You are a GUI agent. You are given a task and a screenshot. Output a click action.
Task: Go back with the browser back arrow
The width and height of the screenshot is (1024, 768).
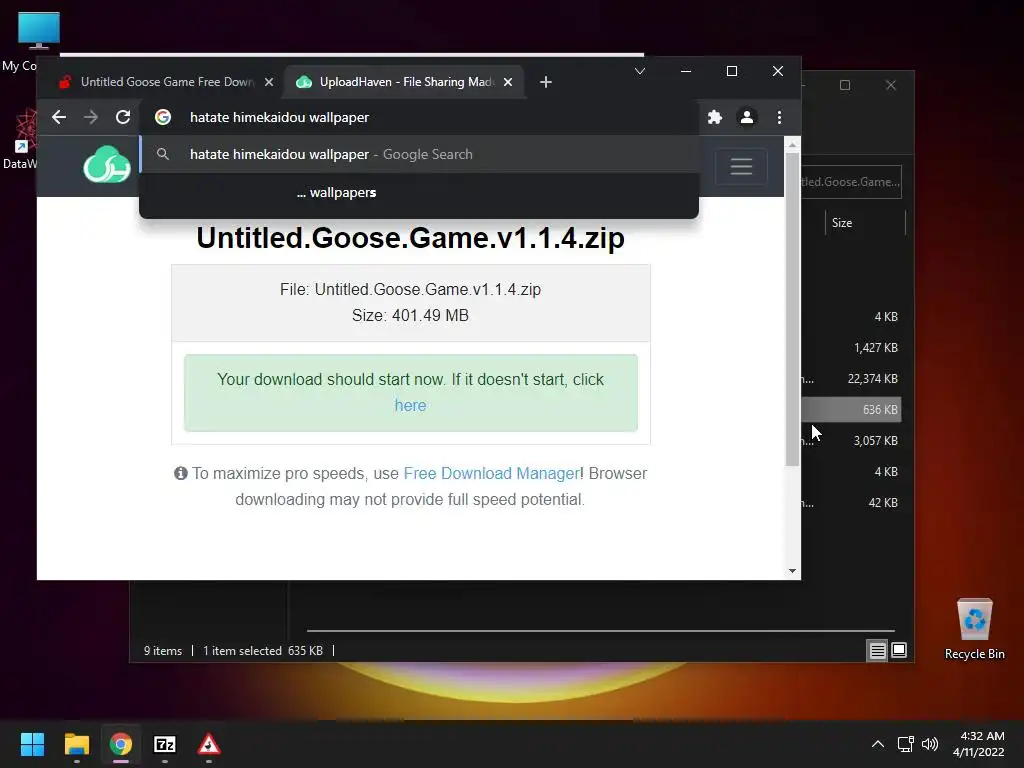coord(59,117)
